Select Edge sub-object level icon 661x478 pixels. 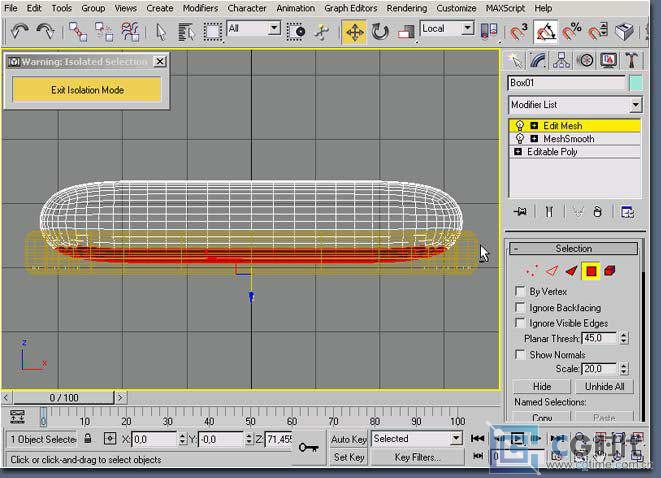coord(551,271)
